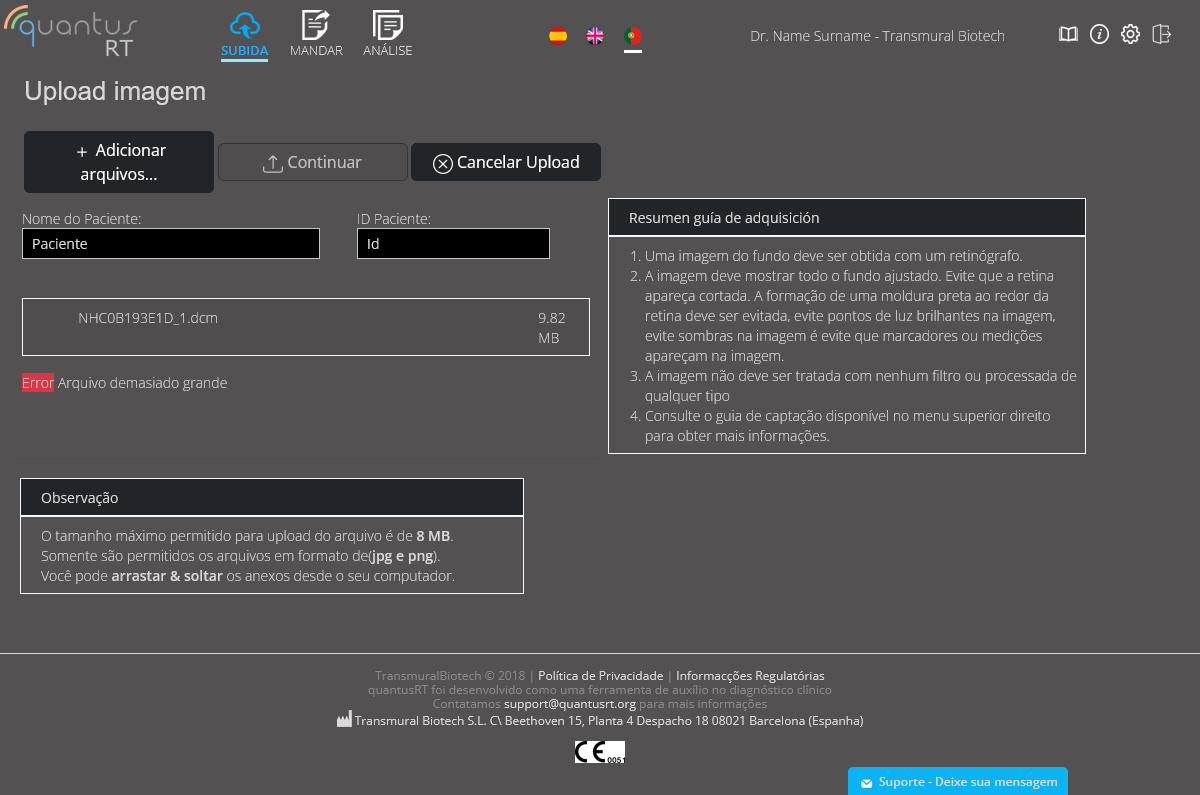Viewport: 1200px width, 795px height.
Task: Open the acquisition guide book icon
Action: (x=1068, y=35)
